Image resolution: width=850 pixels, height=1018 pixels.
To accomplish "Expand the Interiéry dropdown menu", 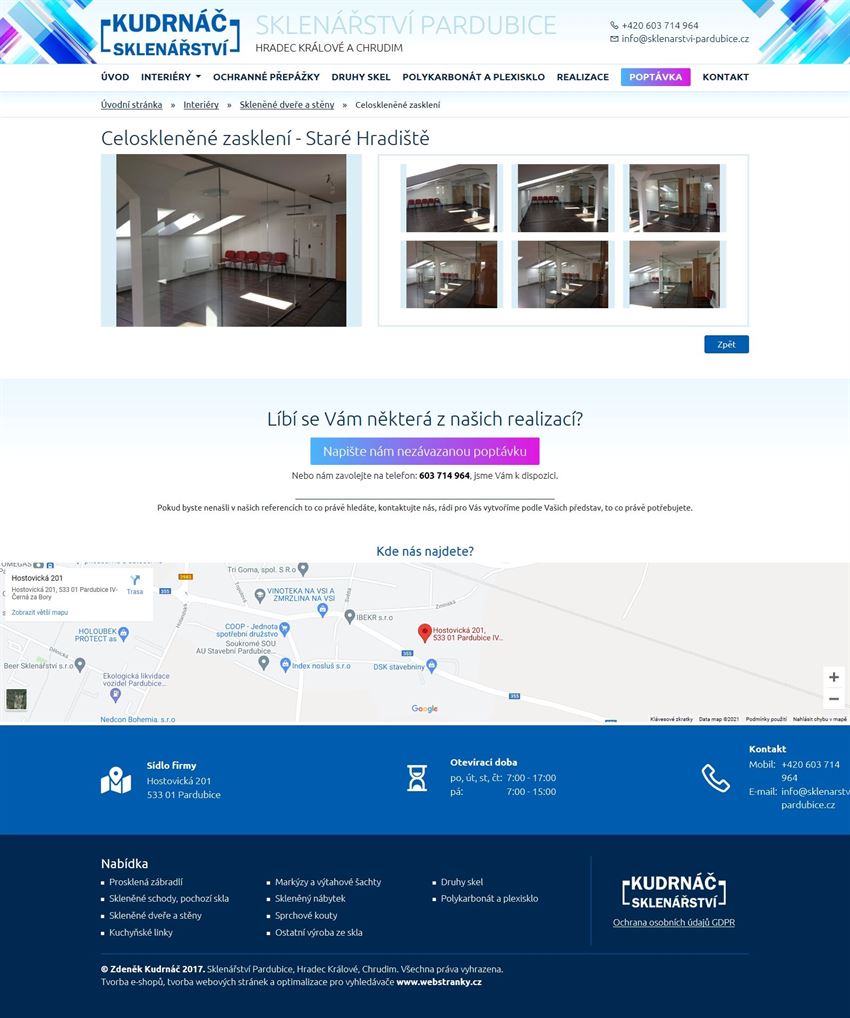I will click(171, 77).
